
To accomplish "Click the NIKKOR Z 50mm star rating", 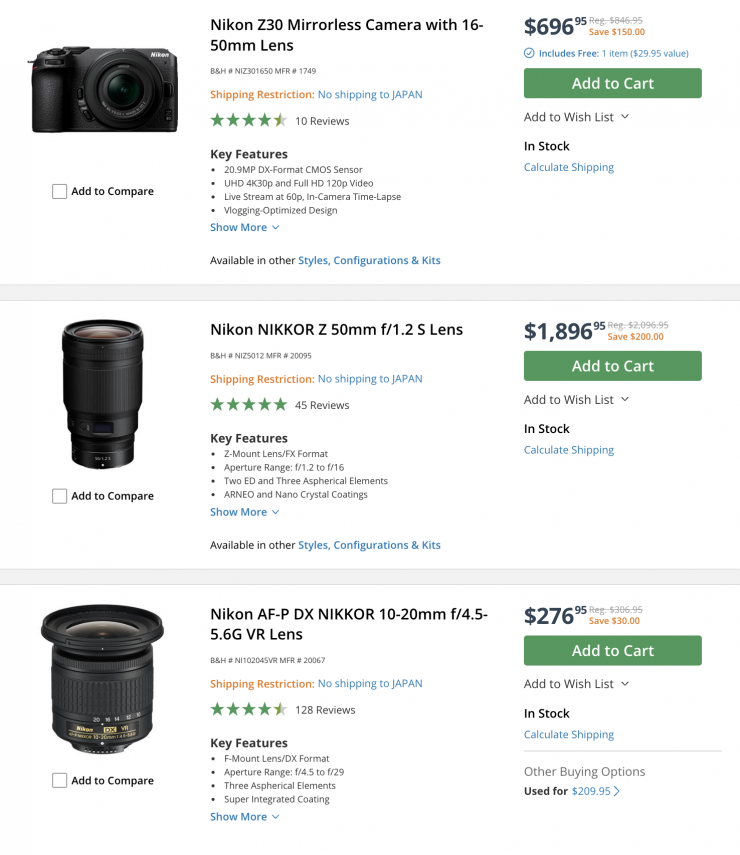I will pos(248,405).
